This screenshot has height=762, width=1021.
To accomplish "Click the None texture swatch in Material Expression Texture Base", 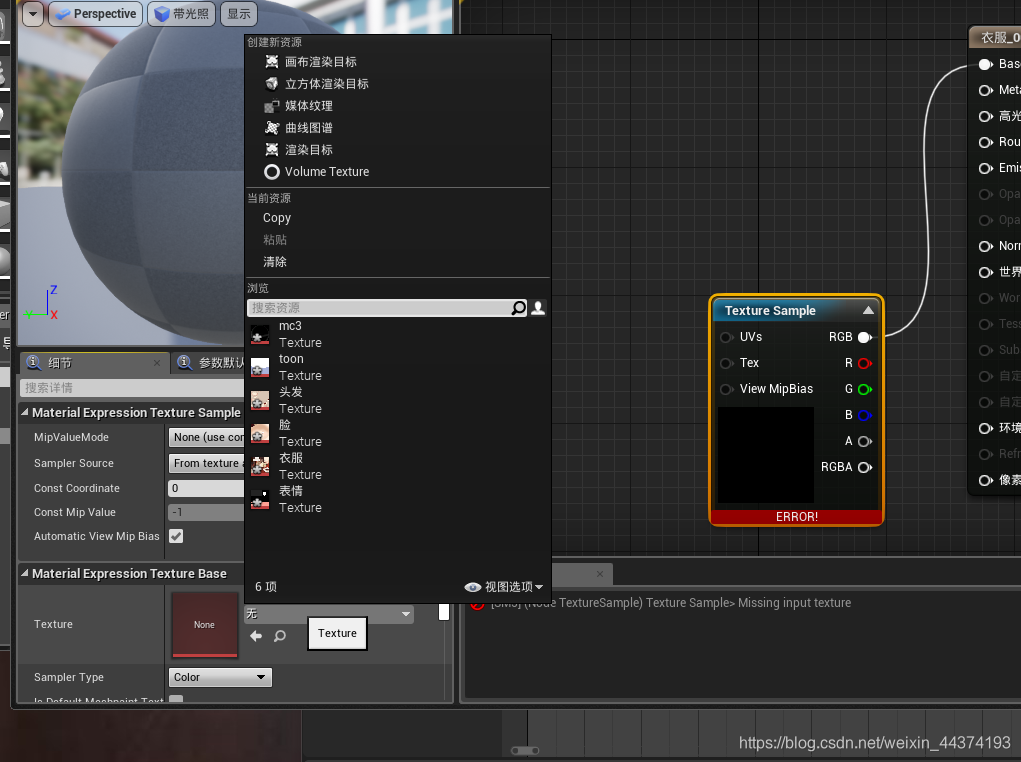I will [x=204, y=624].
